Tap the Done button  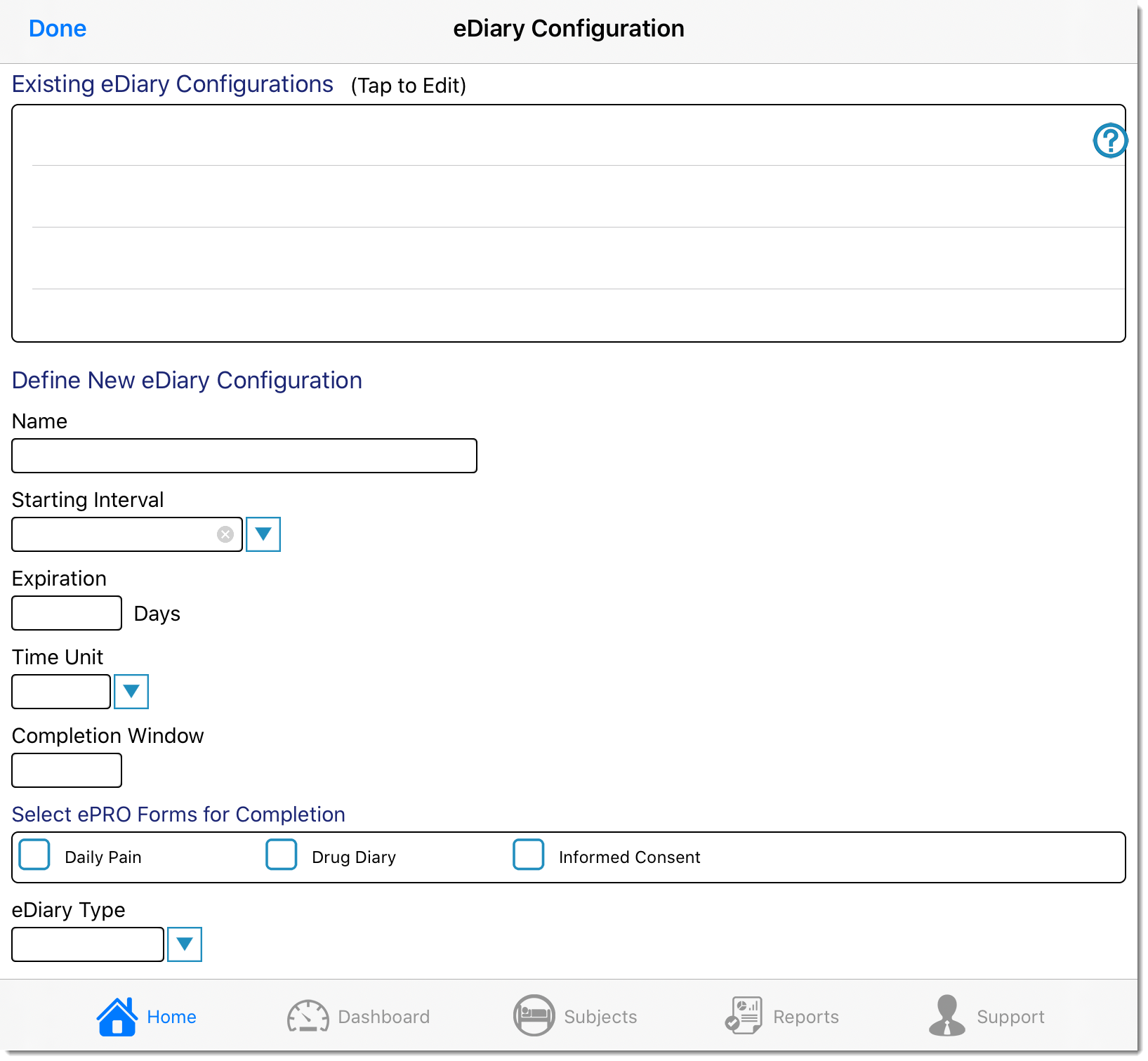coord(58,28)
